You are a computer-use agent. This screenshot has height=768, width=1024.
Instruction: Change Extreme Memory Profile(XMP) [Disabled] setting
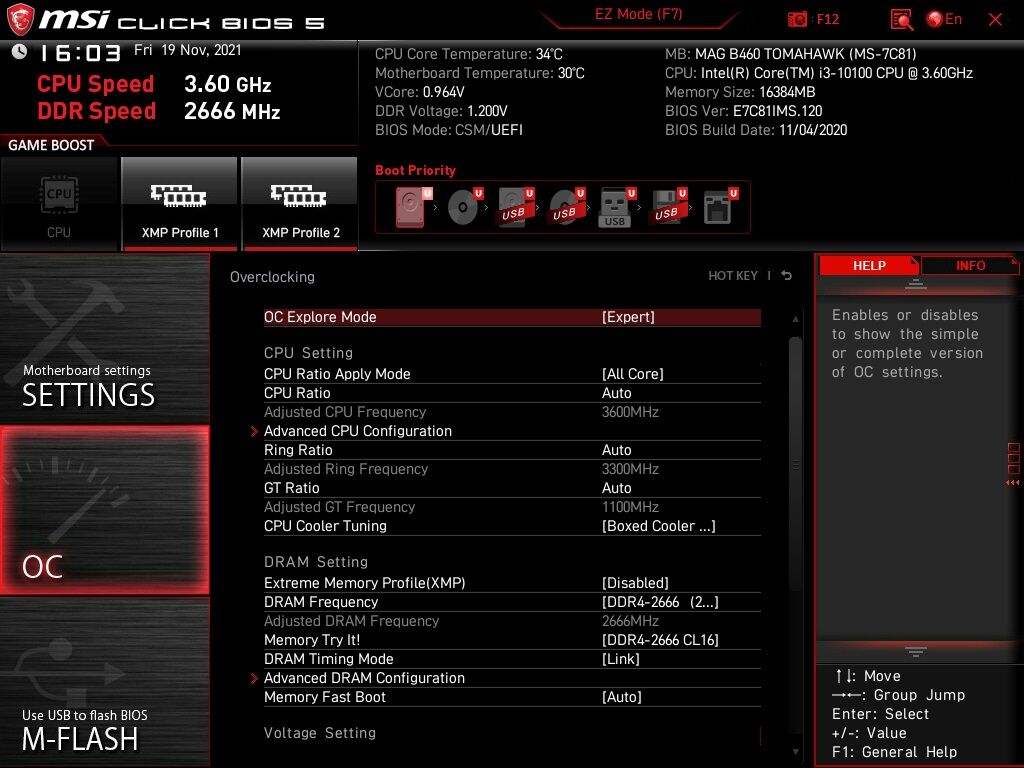coord(635,583)
